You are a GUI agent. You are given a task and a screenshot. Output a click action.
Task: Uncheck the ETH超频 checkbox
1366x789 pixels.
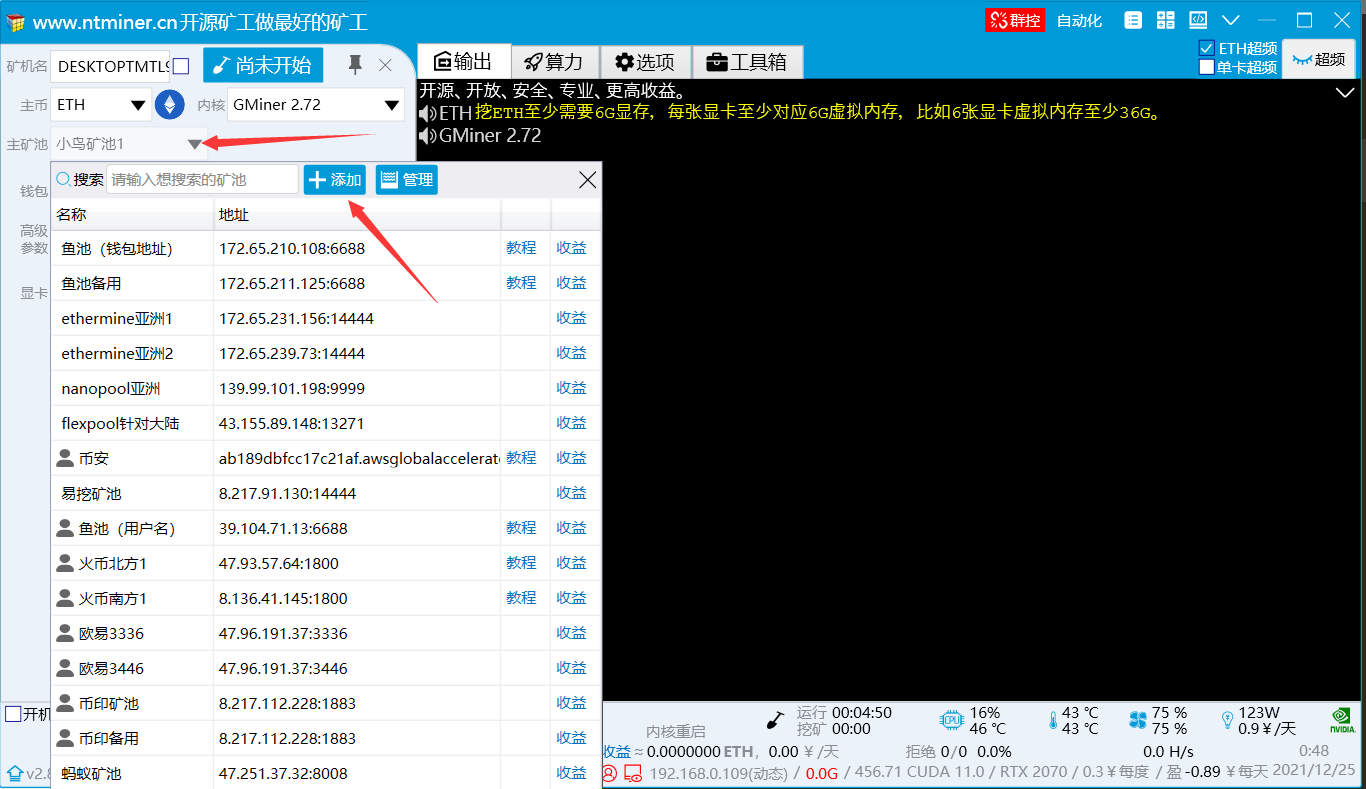click(x=1207, y=48)
